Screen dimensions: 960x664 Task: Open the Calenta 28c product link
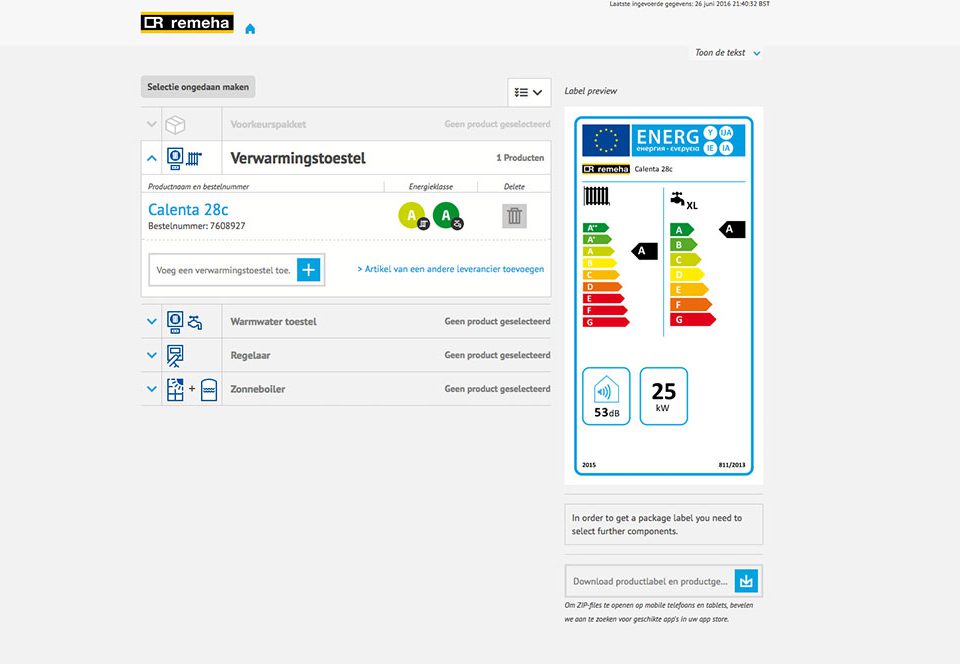[x=188, y=209]
